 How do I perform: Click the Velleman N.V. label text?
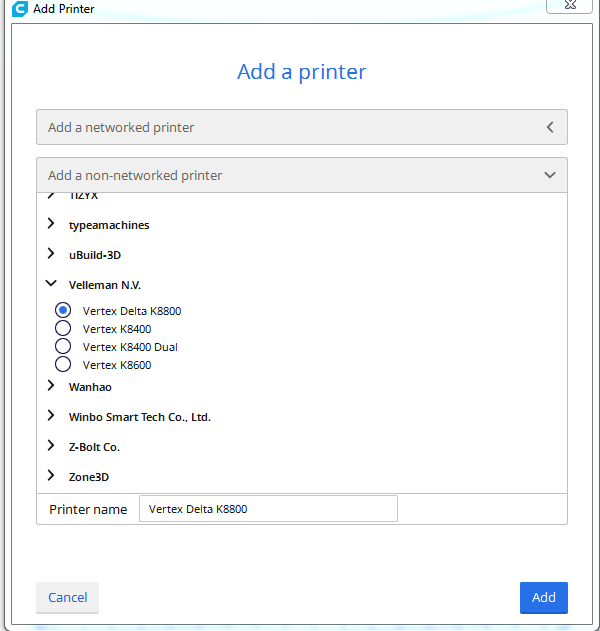coord(105,285)
